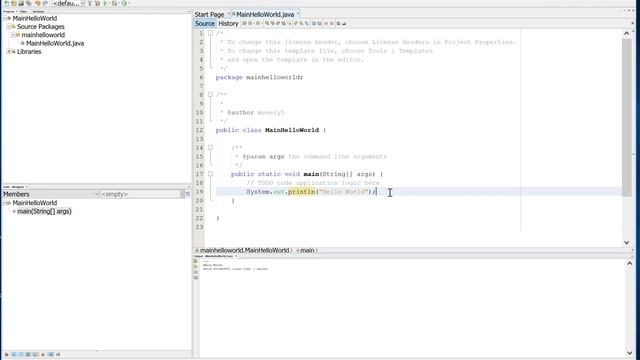Click the Re-run icon in the Output panel
The height and width of the screenshot is (360, 640).
pyautogui.click(x=196, y=261)
